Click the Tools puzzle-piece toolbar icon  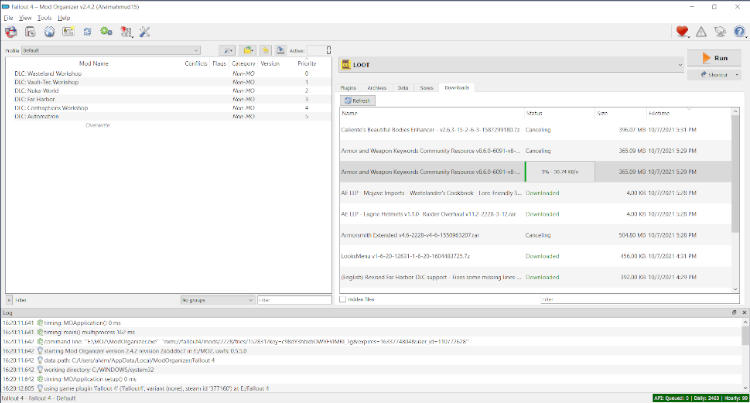tap(126, 32)
